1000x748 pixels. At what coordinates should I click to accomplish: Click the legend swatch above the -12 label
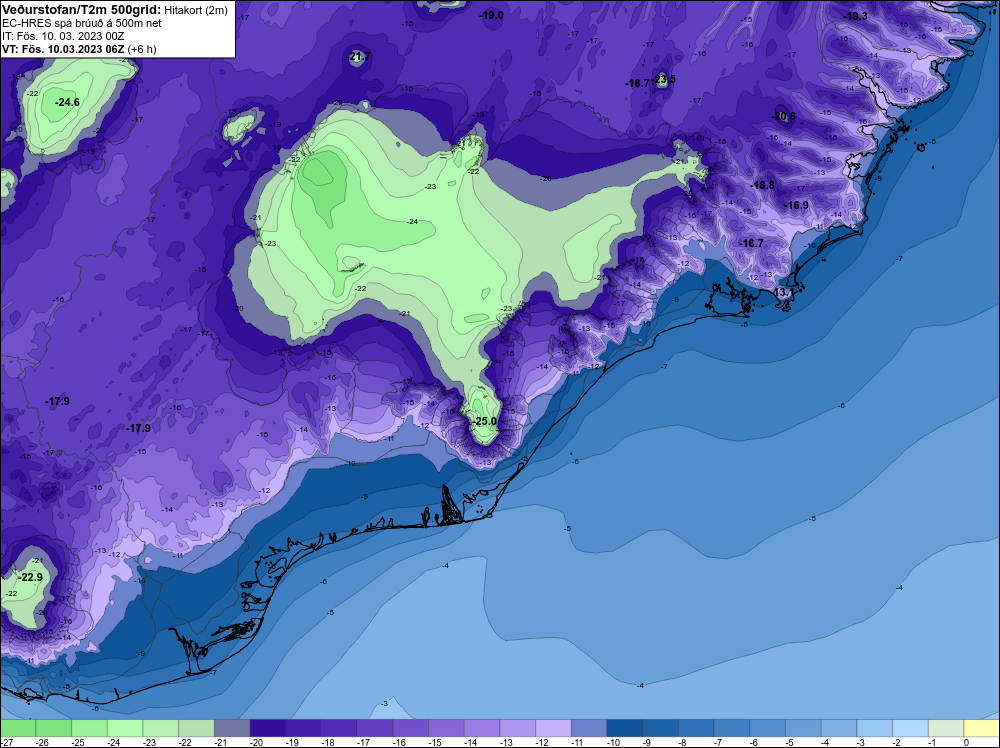pos(553,728)
